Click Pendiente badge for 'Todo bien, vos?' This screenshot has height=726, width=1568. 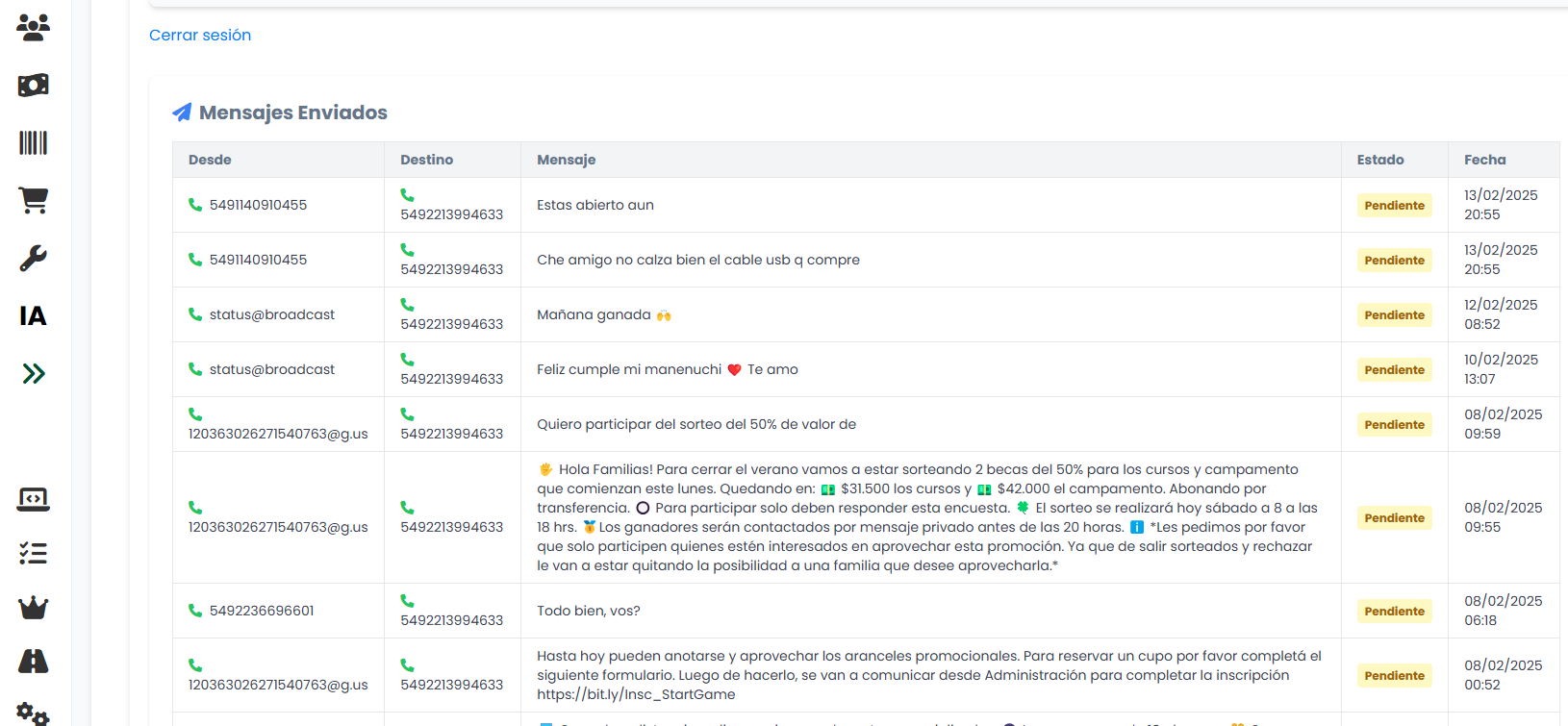pos(1394,612)
